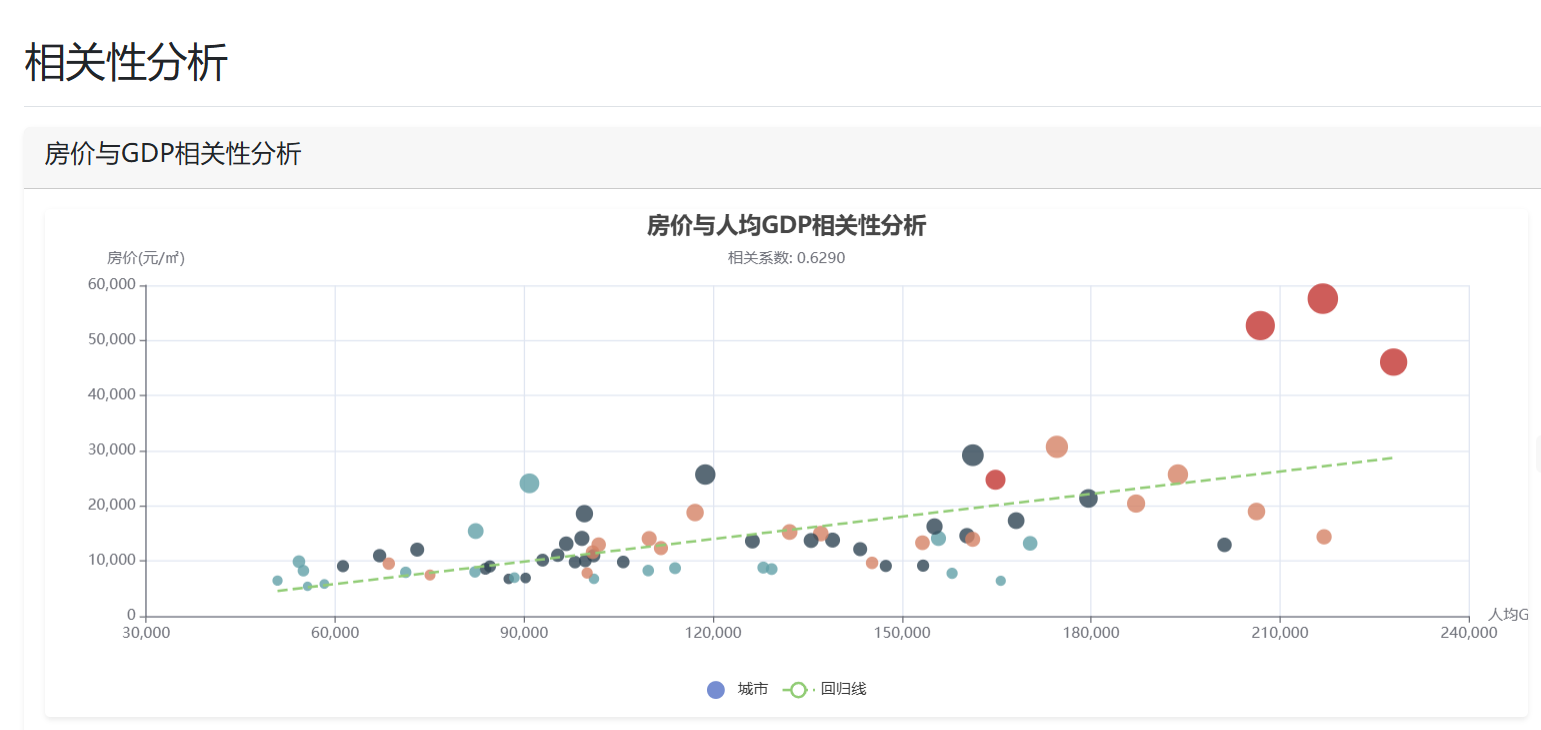Select the orange bubble near GDP 194,000
The width and height of the screenshot is (1541, 730).
pos(1177,474)
